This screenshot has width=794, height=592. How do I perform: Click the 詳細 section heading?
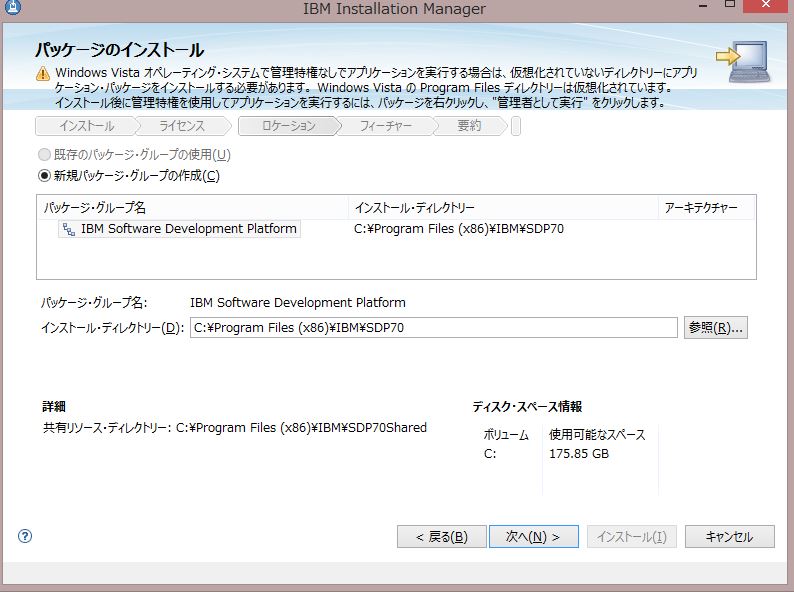(x=54, y=407)
